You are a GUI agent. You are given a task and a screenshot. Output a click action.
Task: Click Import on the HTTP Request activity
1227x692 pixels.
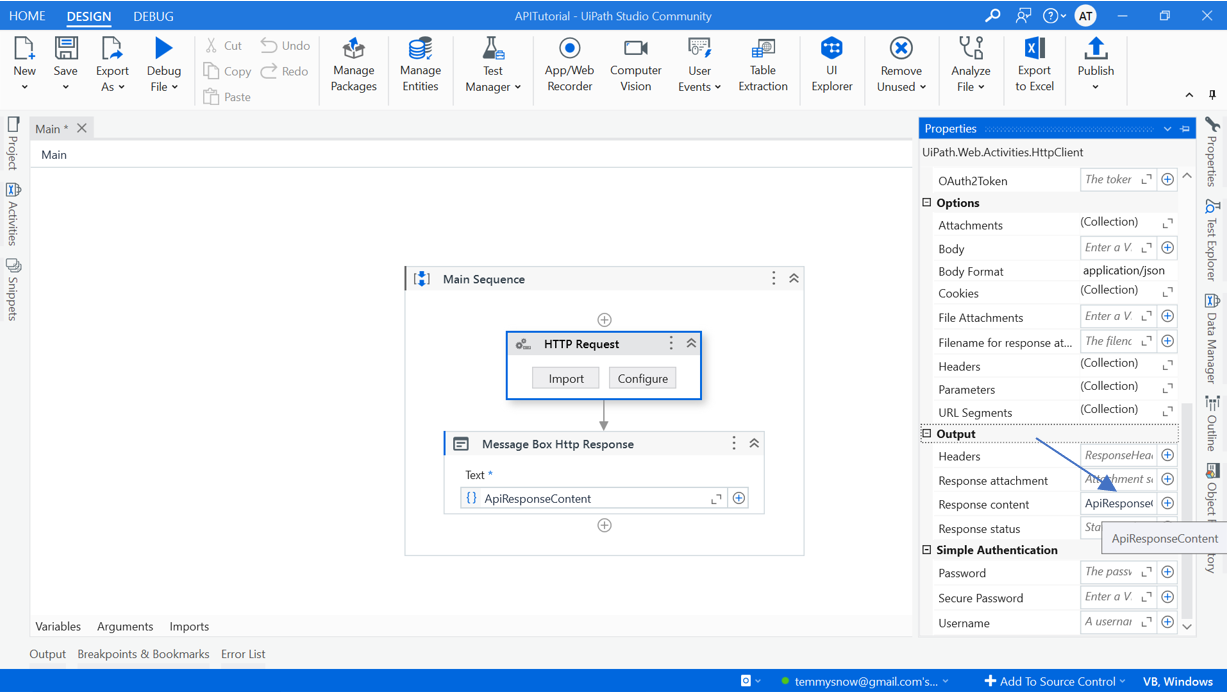(x=565, y=378)
